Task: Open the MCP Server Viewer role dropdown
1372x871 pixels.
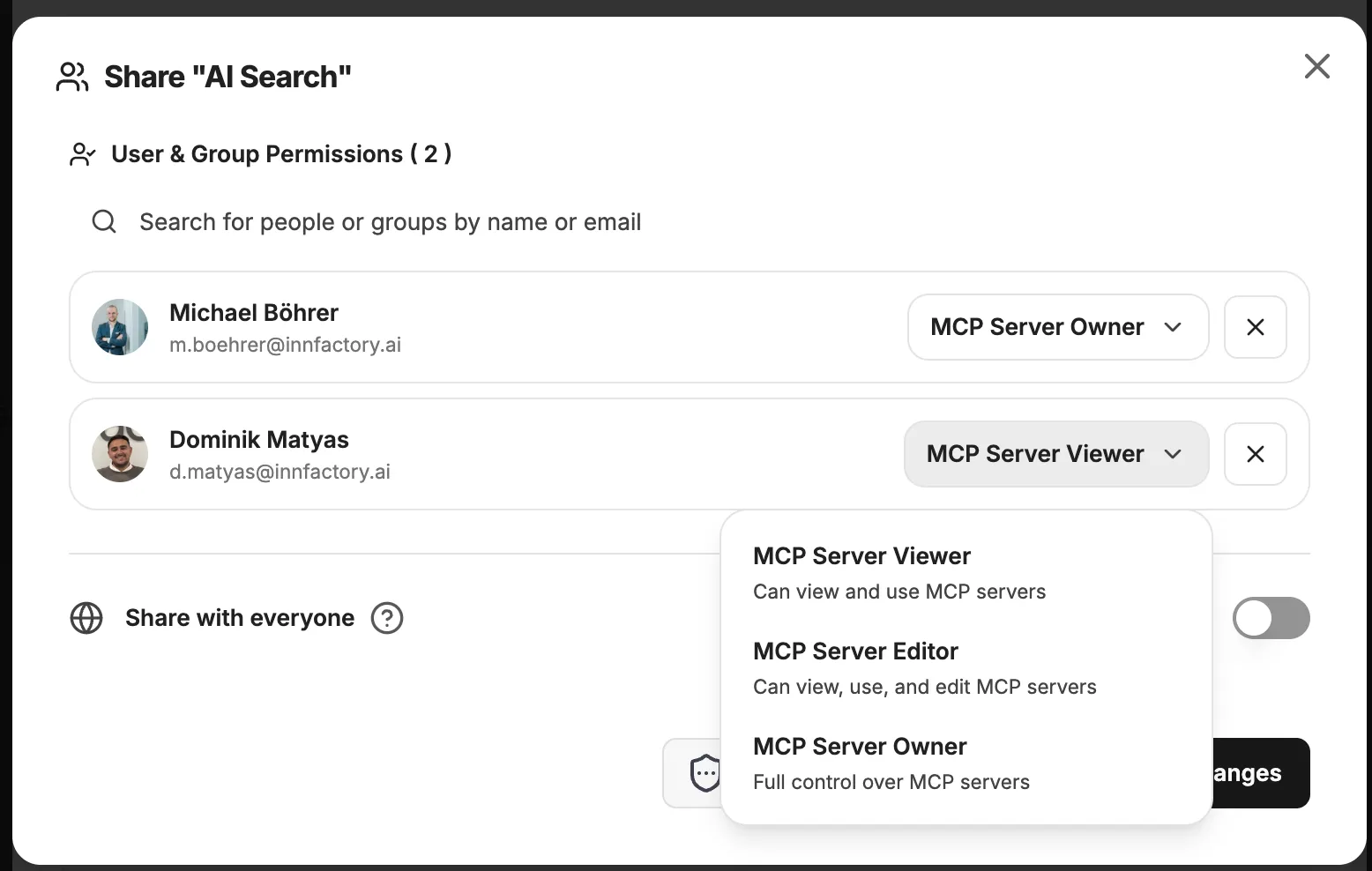Action: [1055, 454]
